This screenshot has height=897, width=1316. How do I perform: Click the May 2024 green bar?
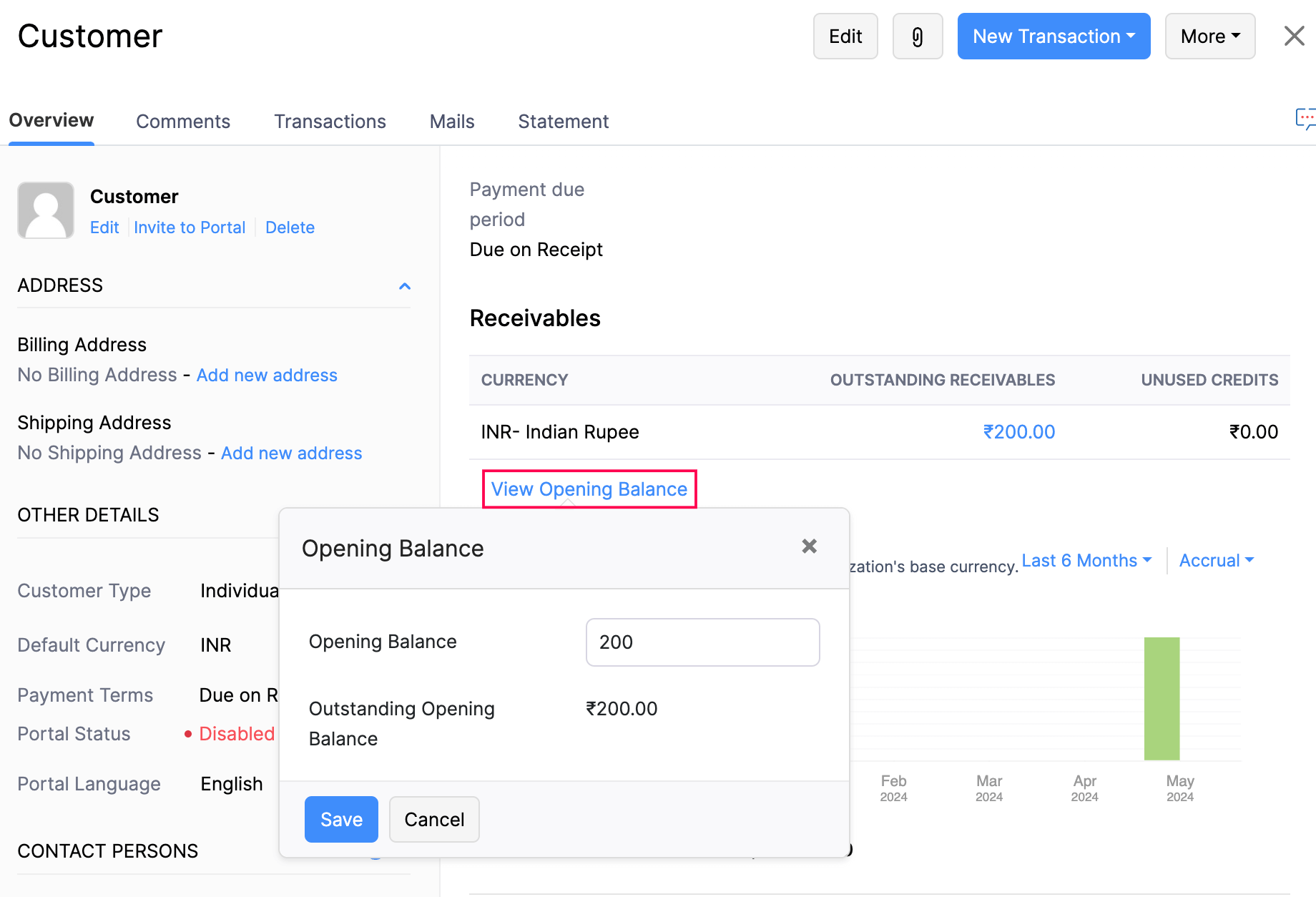1161,698
